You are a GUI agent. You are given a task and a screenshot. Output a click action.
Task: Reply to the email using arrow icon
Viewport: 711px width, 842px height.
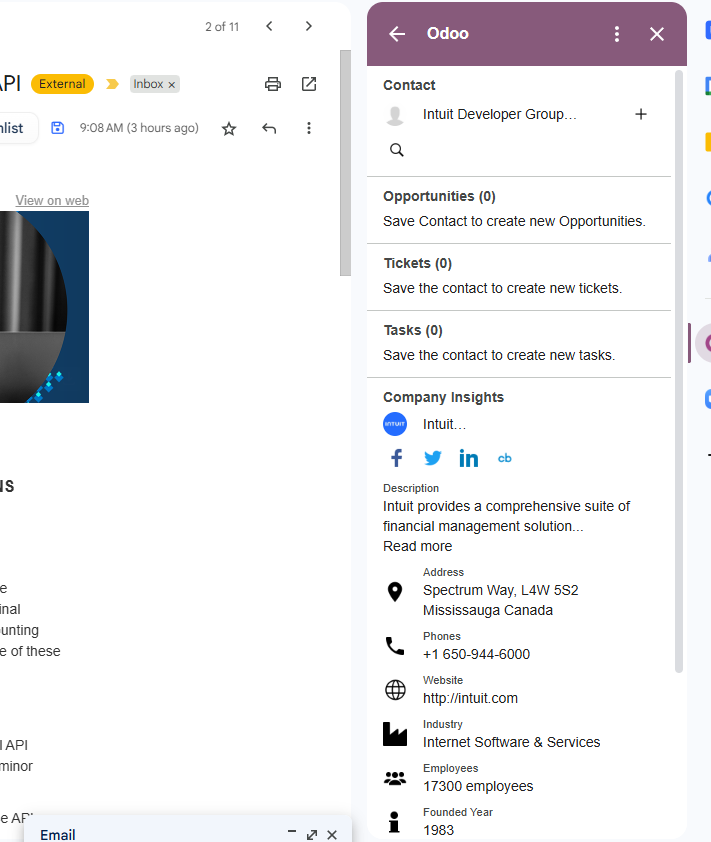tap(269, 128)
